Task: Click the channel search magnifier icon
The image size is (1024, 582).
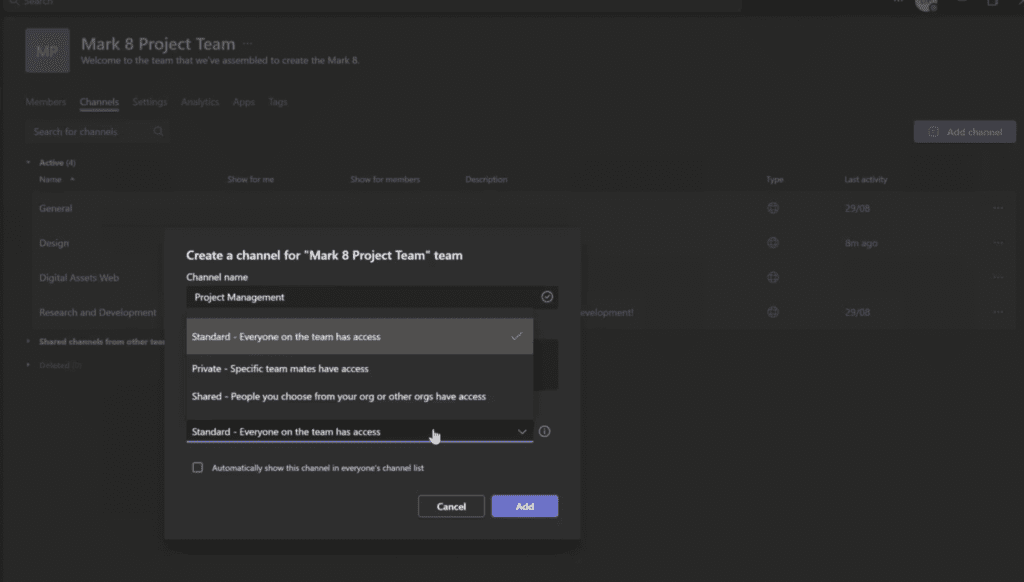Action: pyautogui.click(x=158, y=131)
